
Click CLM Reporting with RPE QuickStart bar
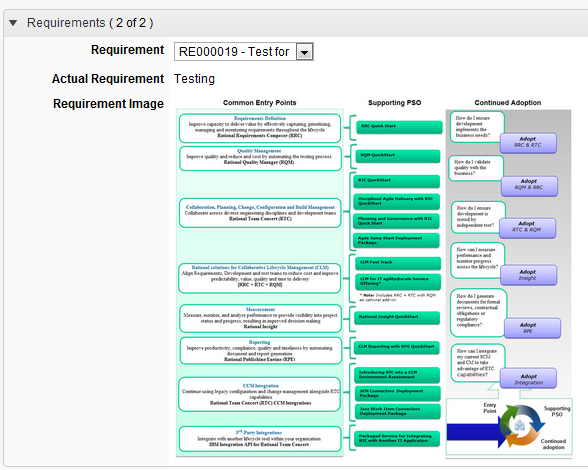(x=396, y=347)
